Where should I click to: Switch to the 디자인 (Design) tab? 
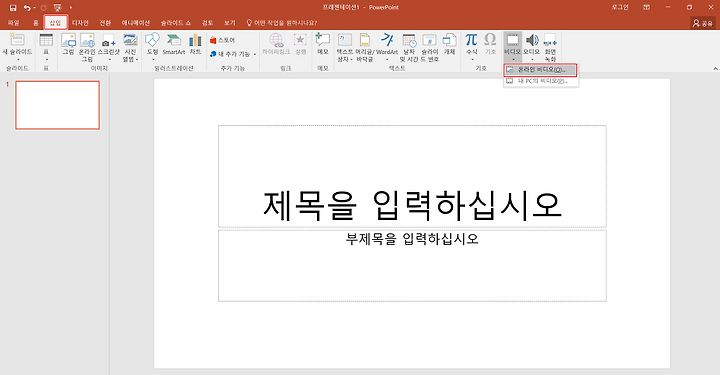click(80, 22)
